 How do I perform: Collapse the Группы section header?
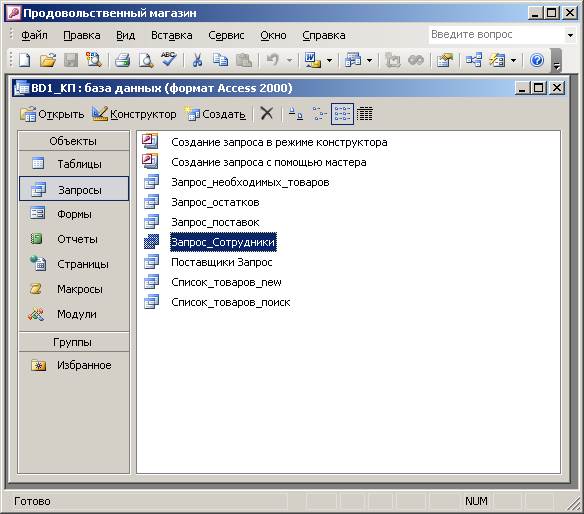[x=73, y=342]
